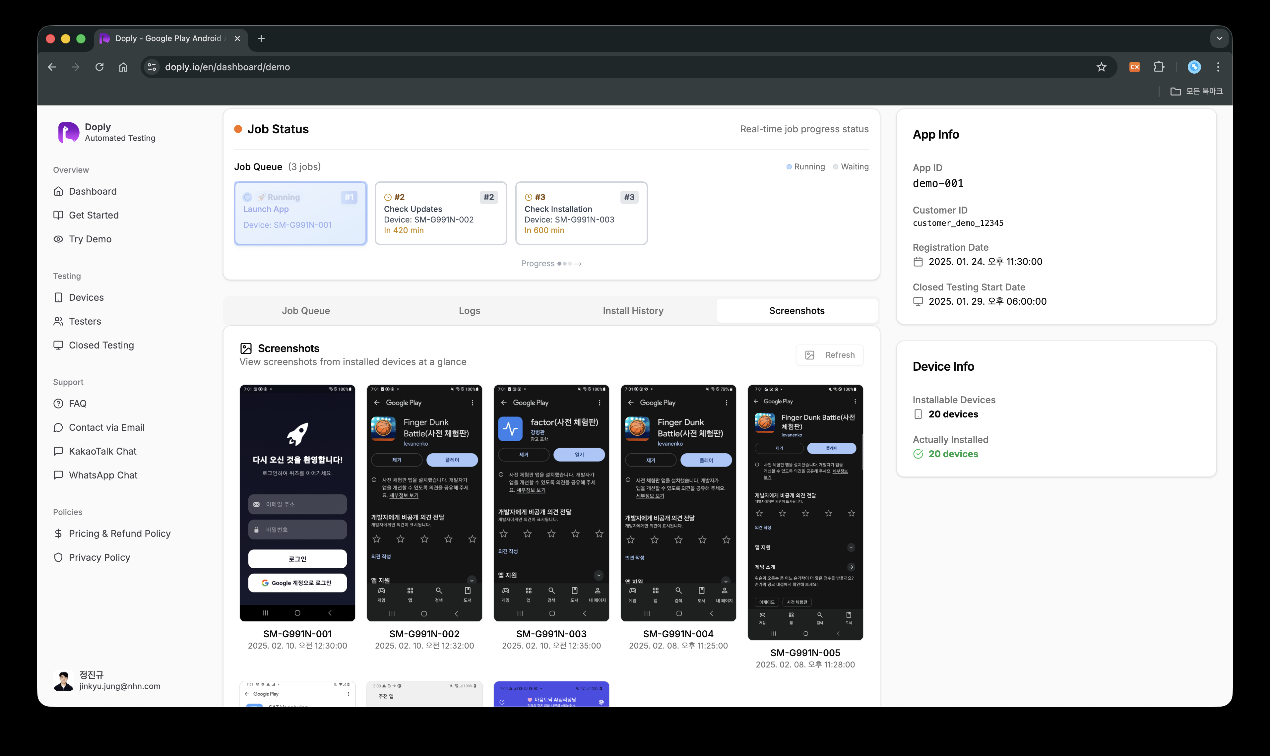Toggle the browser bookmark star
1270x756 pixels.
tap(1102, 66)
